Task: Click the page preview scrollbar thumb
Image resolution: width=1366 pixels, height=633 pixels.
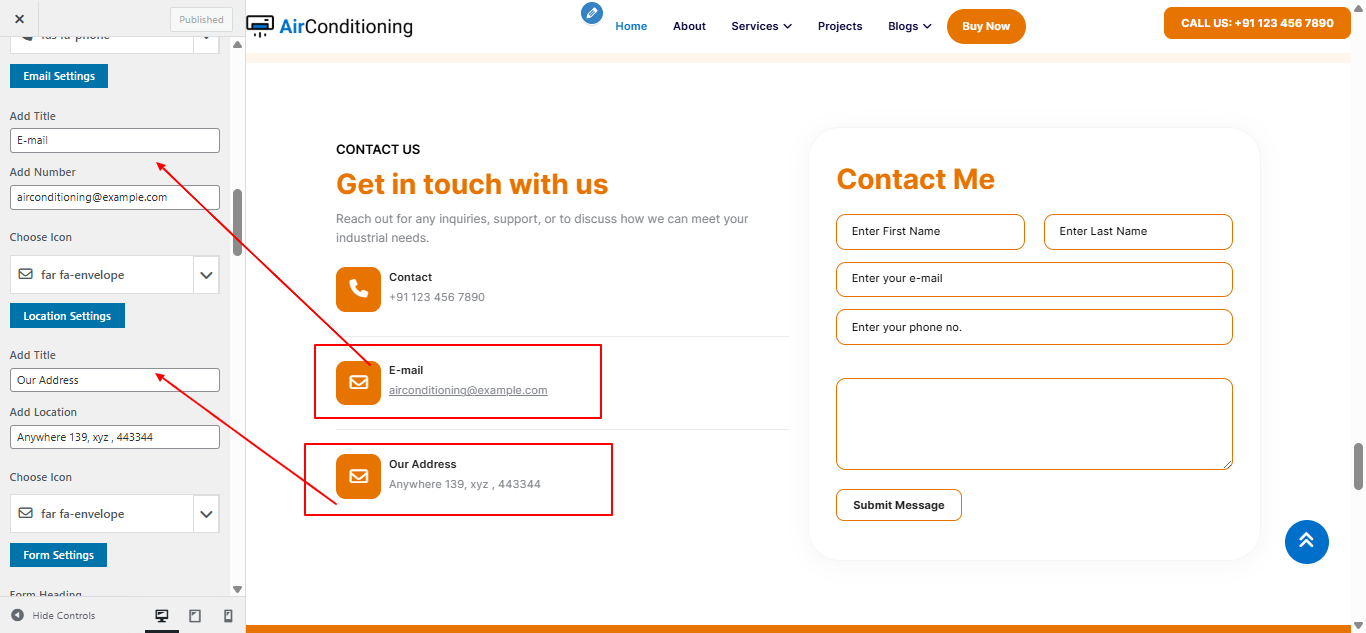Action: [x=1358, y=467]
